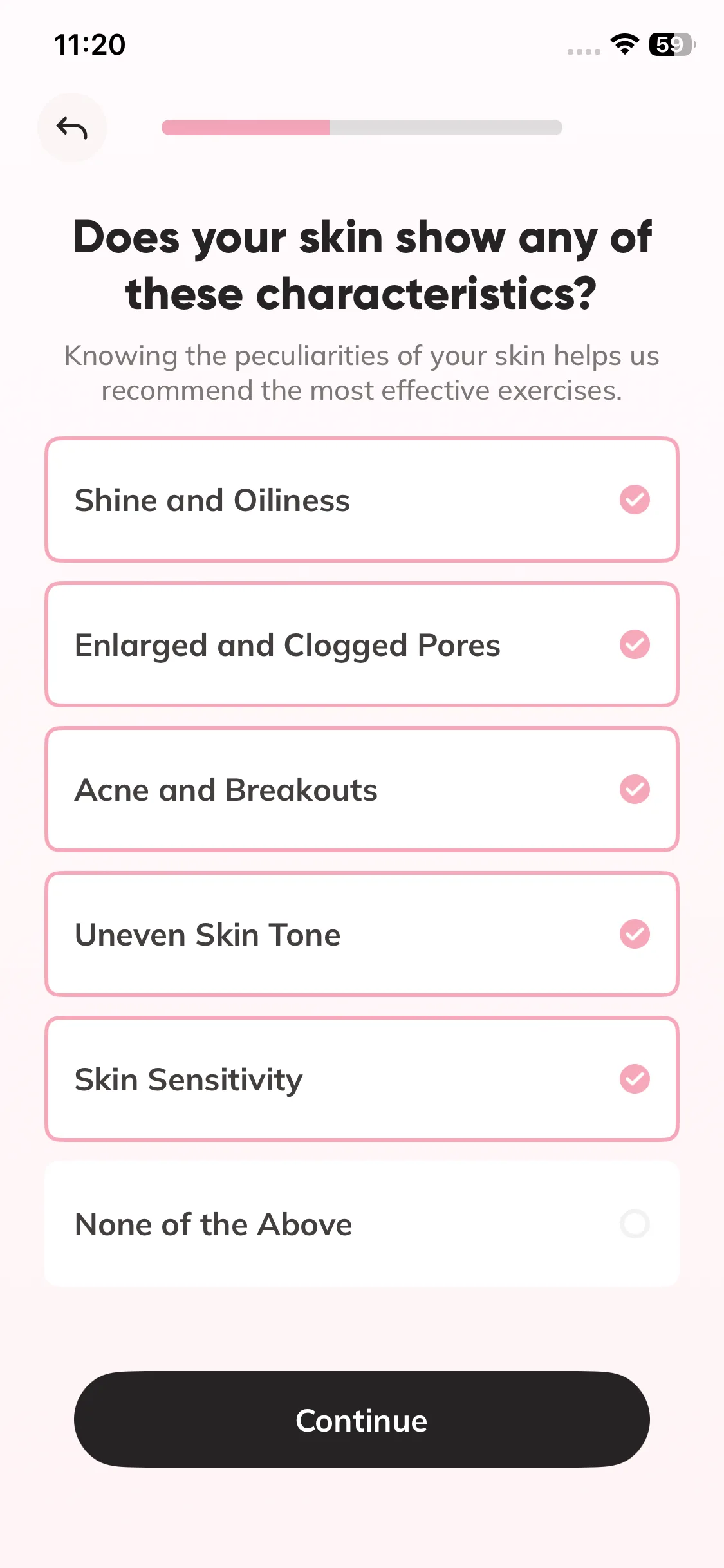This screenshot has width=724, height=1568.
Task: Select the None of the Above radio circle
Action: pyautogui.click(x=635, y=1224)
